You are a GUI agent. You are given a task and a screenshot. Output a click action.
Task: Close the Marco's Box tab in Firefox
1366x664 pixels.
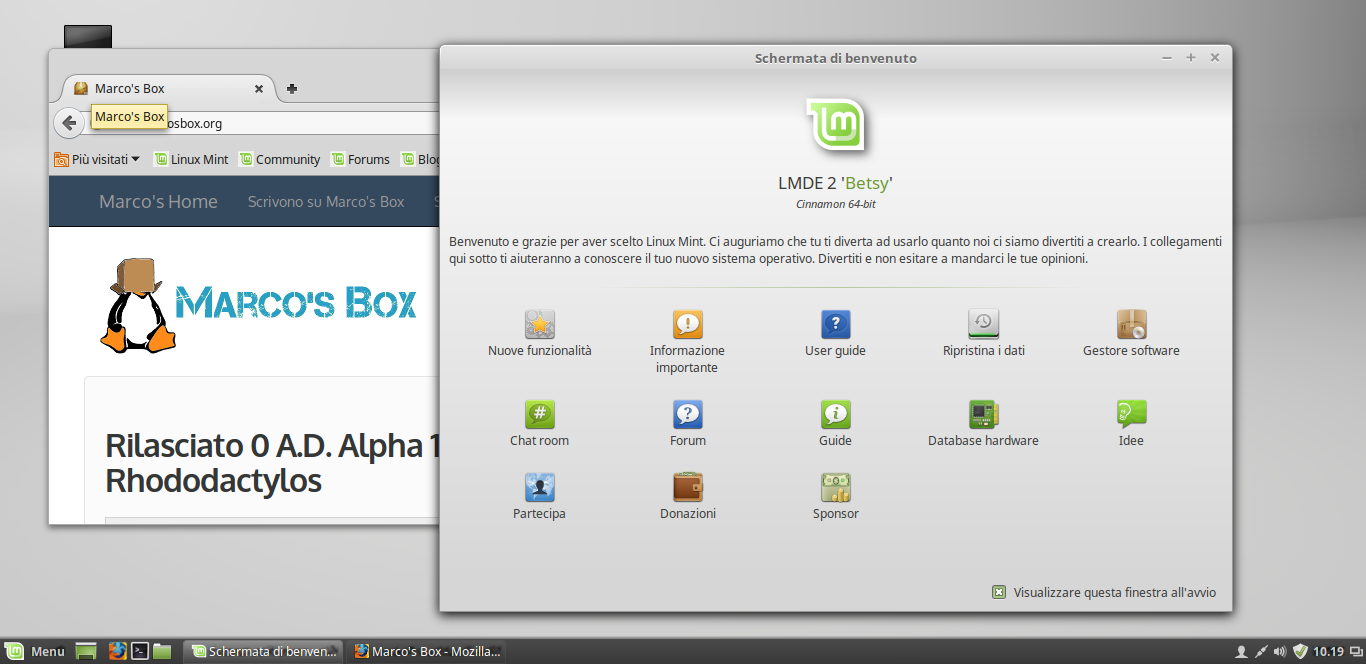[258, 89]
